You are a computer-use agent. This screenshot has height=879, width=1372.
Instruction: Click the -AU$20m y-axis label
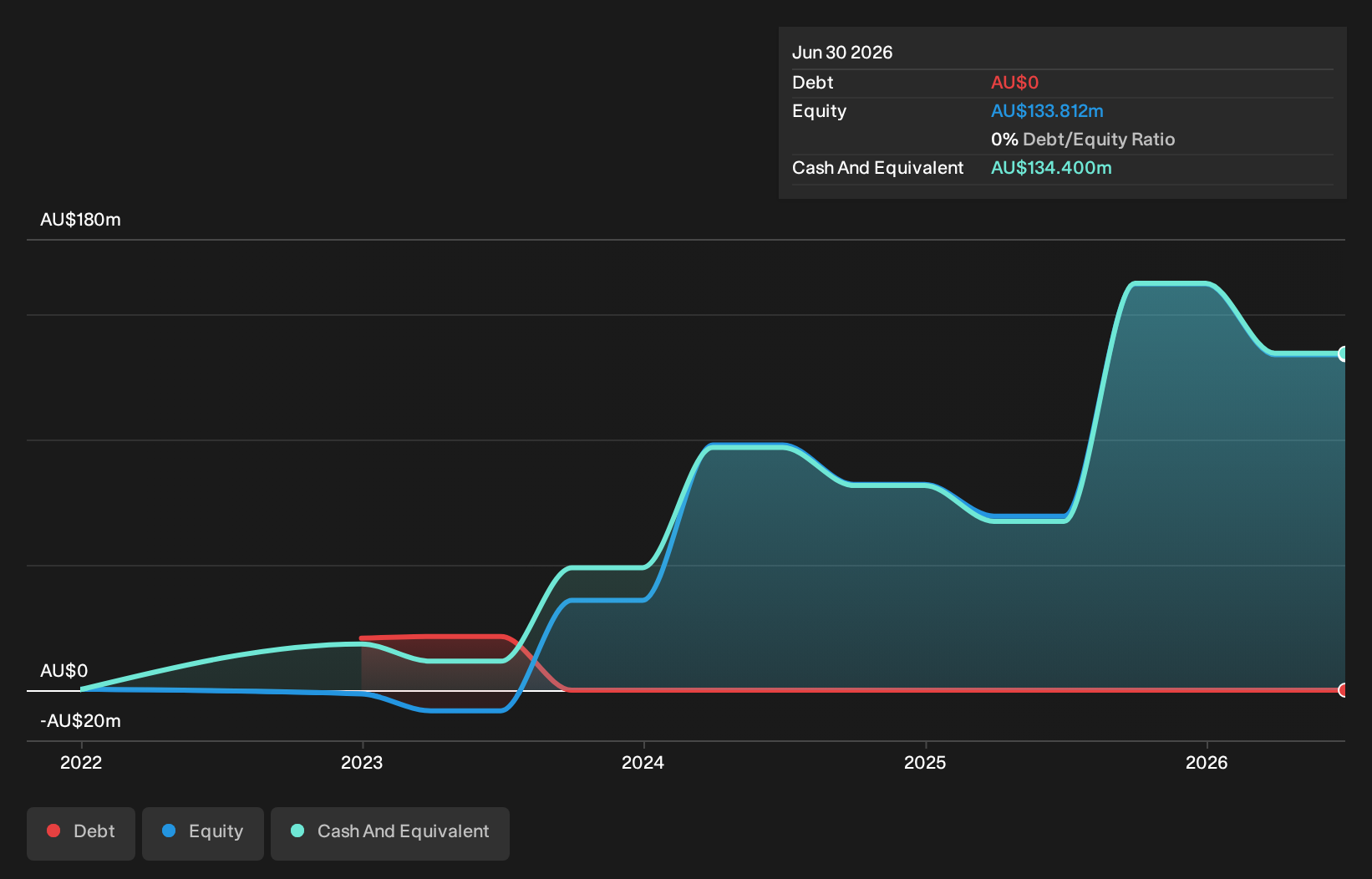click(80, 721)
